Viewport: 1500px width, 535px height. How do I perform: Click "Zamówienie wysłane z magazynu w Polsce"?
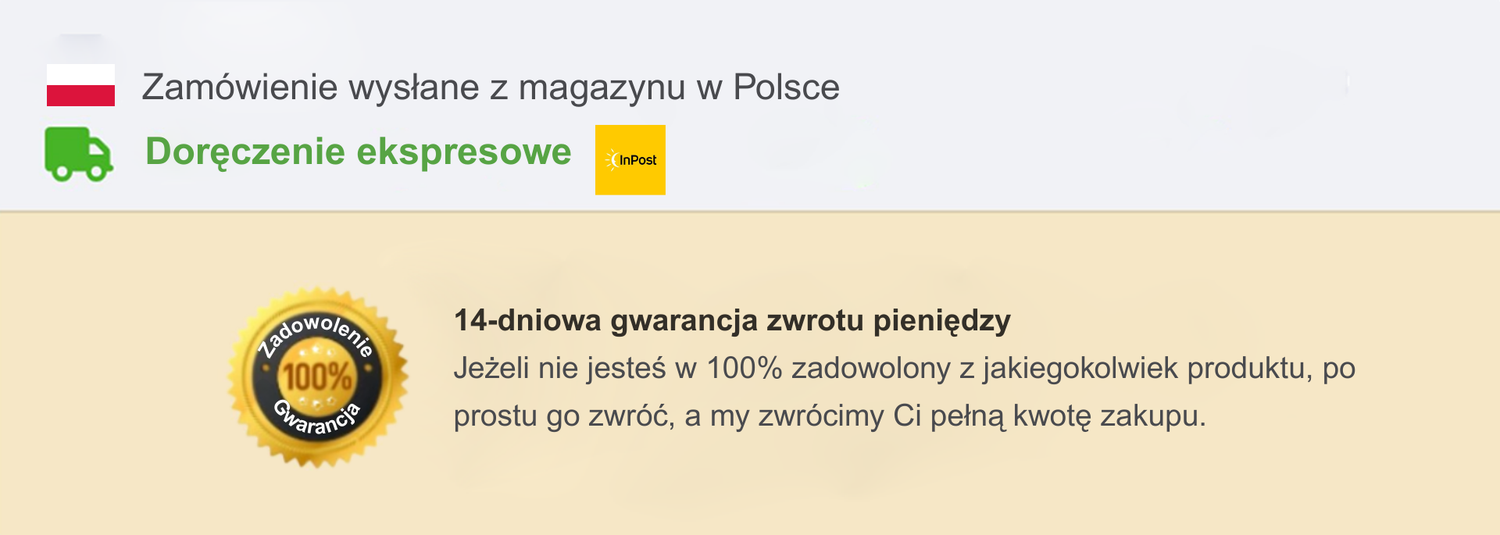click(490, 88)
